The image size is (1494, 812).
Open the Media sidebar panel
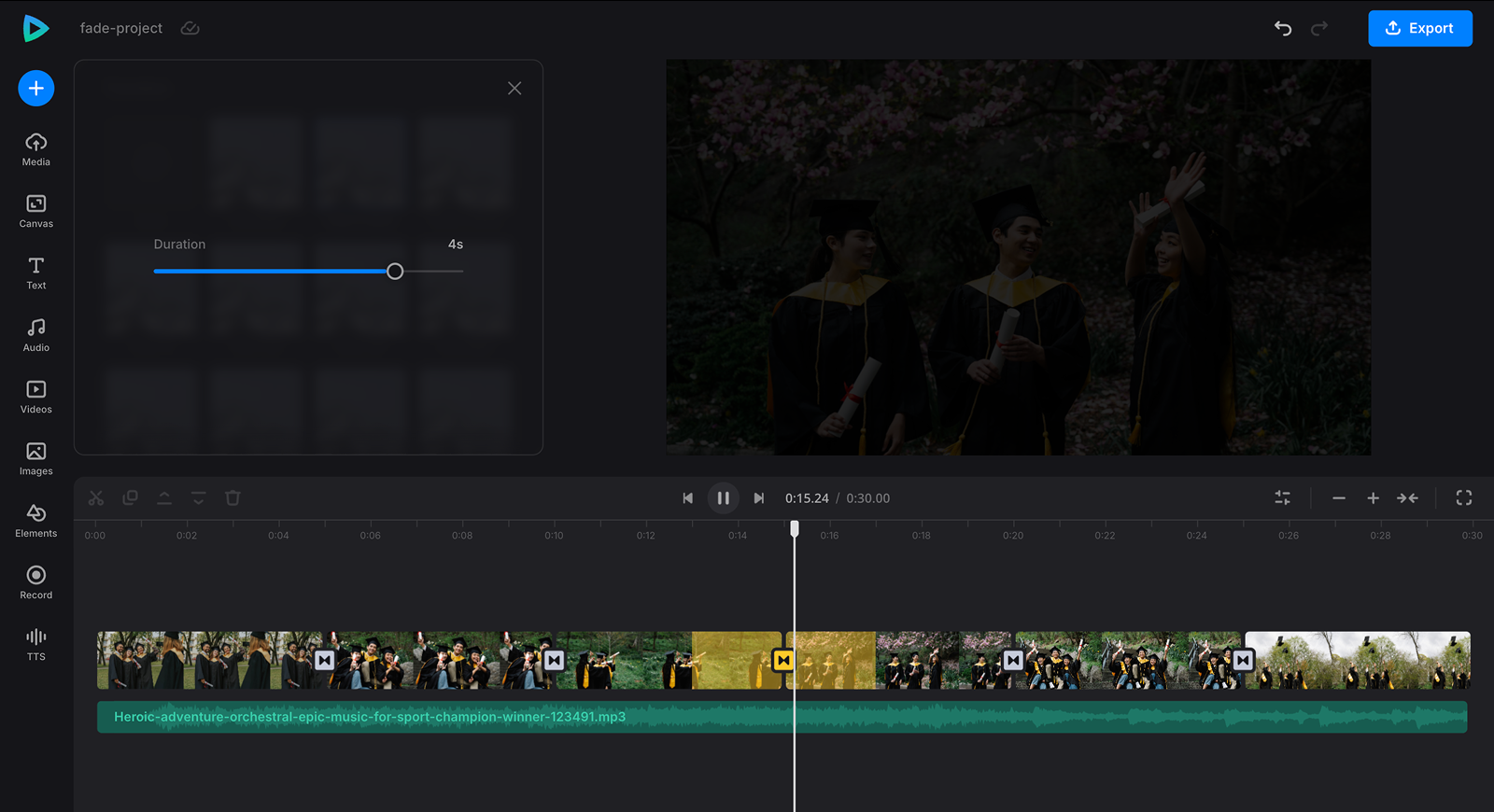(36, 149)
